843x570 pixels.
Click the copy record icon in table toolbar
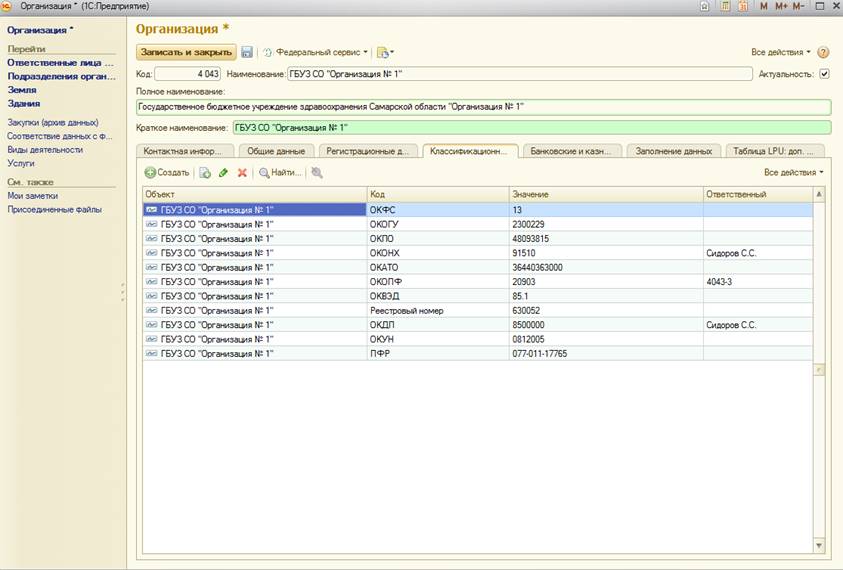point(204,173)
